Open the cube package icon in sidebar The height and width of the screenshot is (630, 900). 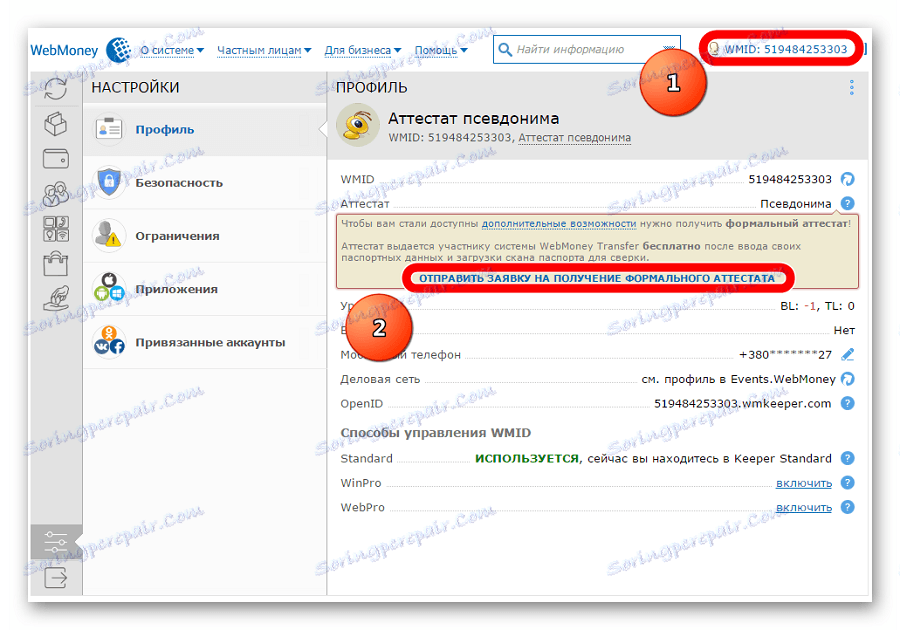tap(56, 123)
